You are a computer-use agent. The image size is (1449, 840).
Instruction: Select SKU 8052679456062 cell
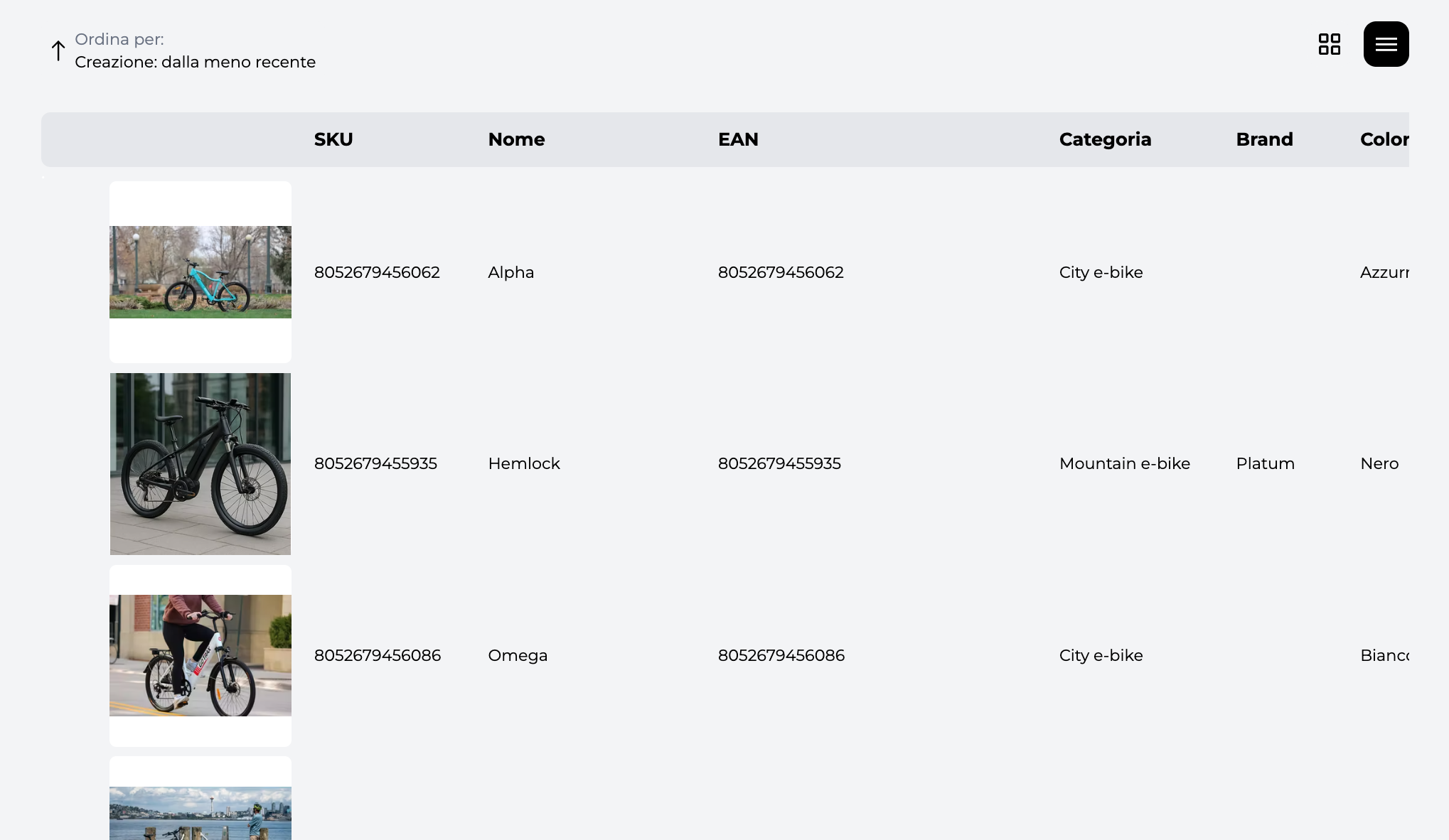click(377, 272)
